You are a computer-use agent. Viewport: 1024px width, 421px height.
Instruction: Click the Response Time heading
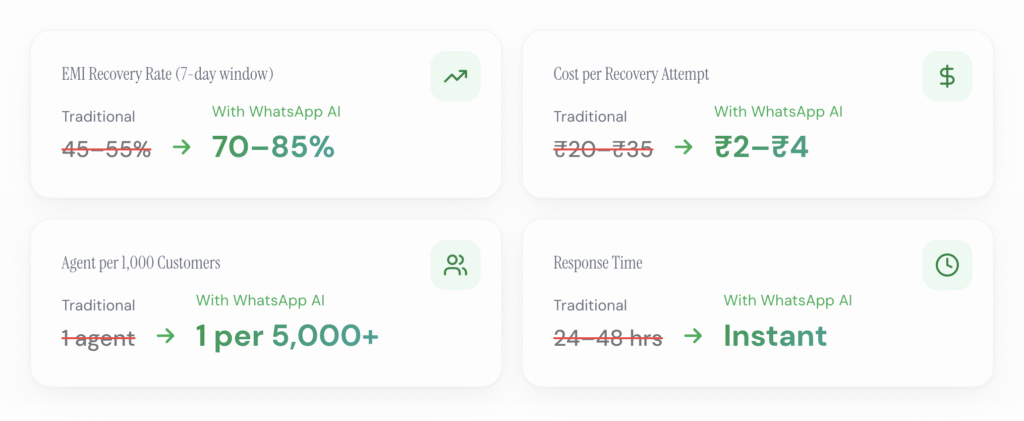598,264
